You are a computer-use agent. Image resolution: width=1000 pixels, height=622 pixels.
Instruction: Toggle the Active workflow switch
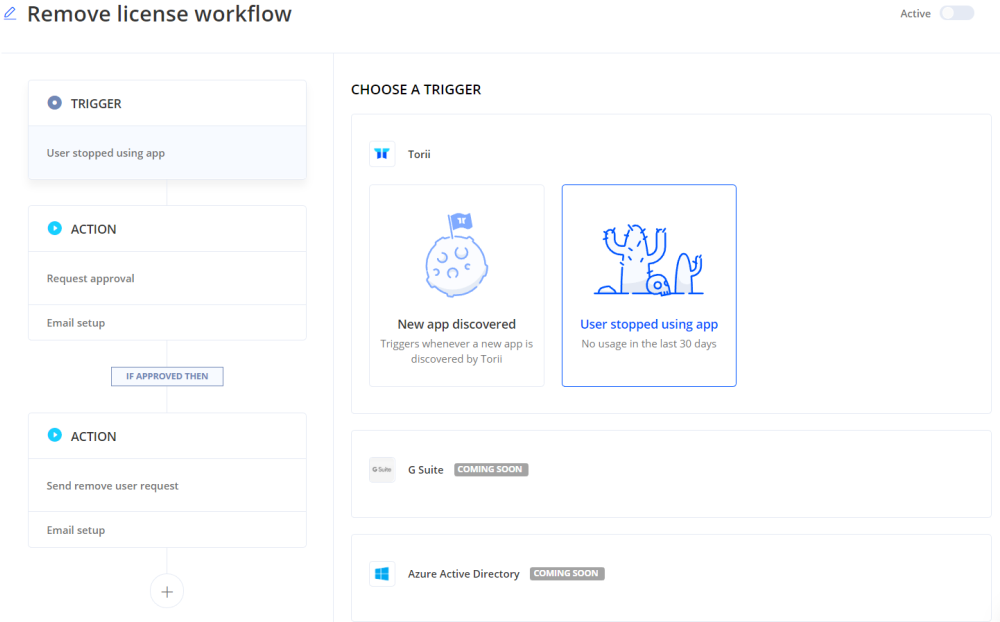click(956, 13)
